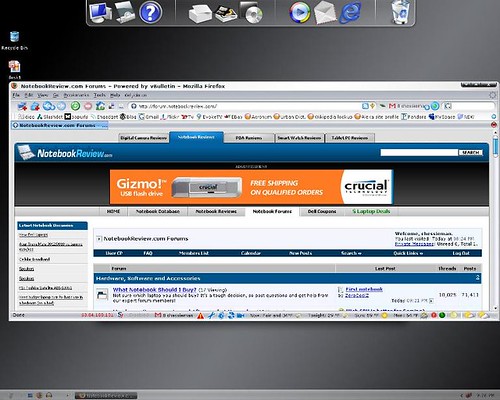Click the home button in Firefox toolbar
The width and height of the screenshot is (500, 400).
coord(100,106)
